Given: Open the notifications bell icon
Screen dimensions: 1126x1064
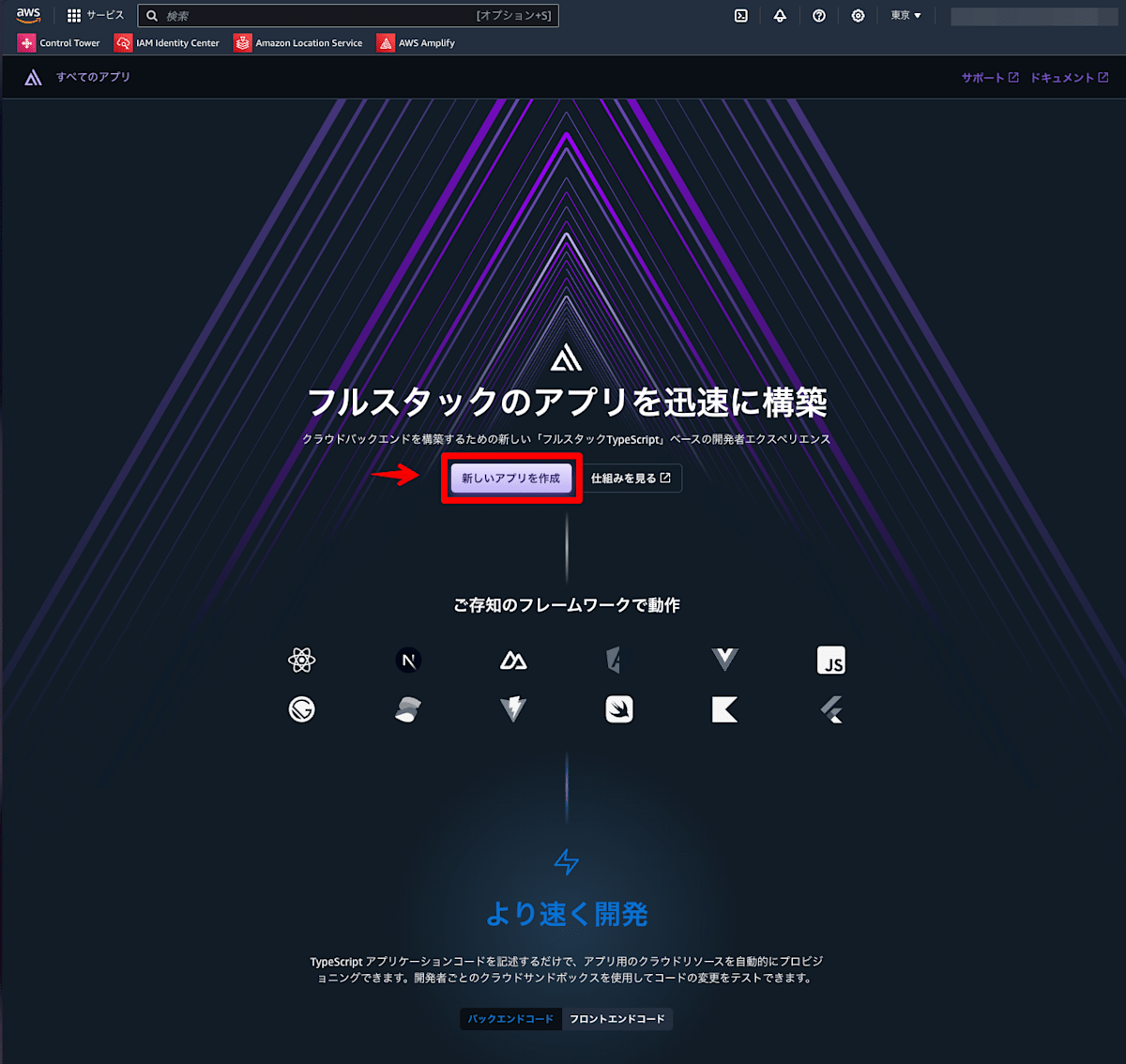Looking at the screenshot, I should pos(780,15).
